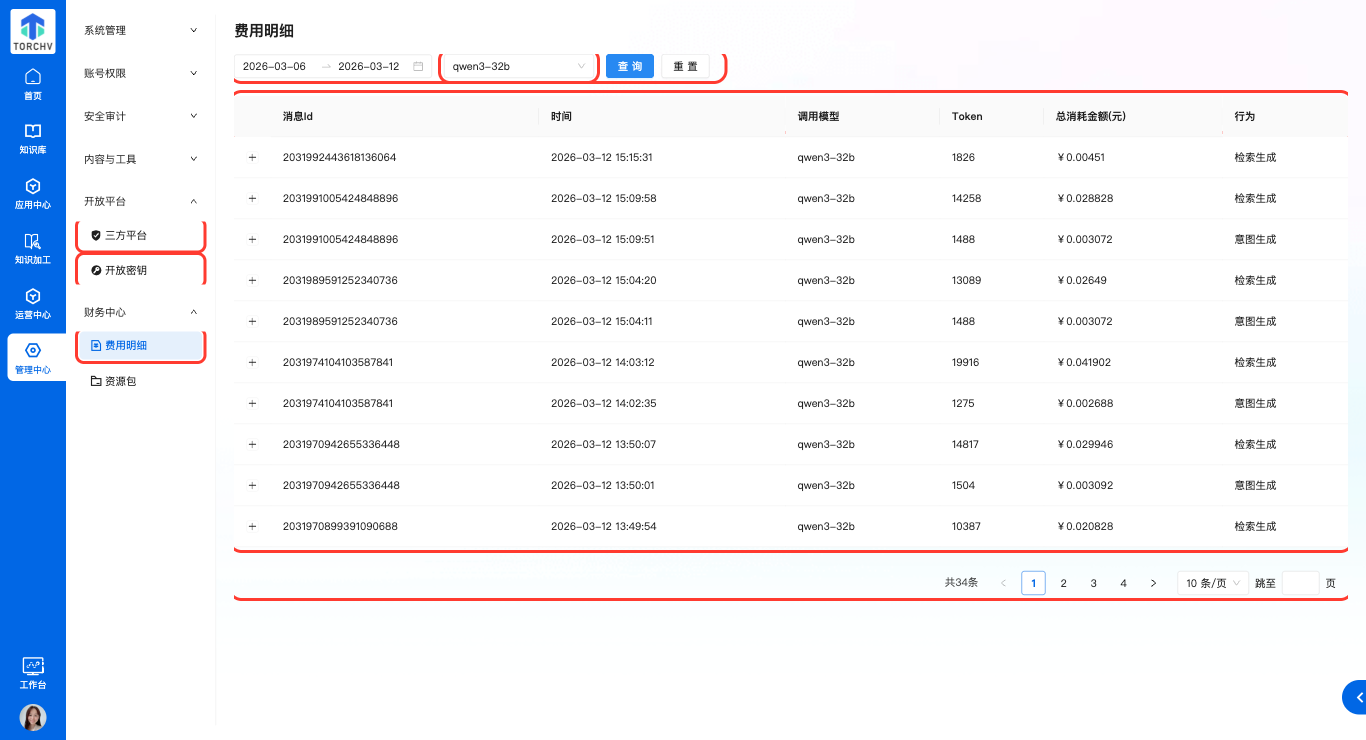Expand the 系统管理 menu section

(140, 31)
